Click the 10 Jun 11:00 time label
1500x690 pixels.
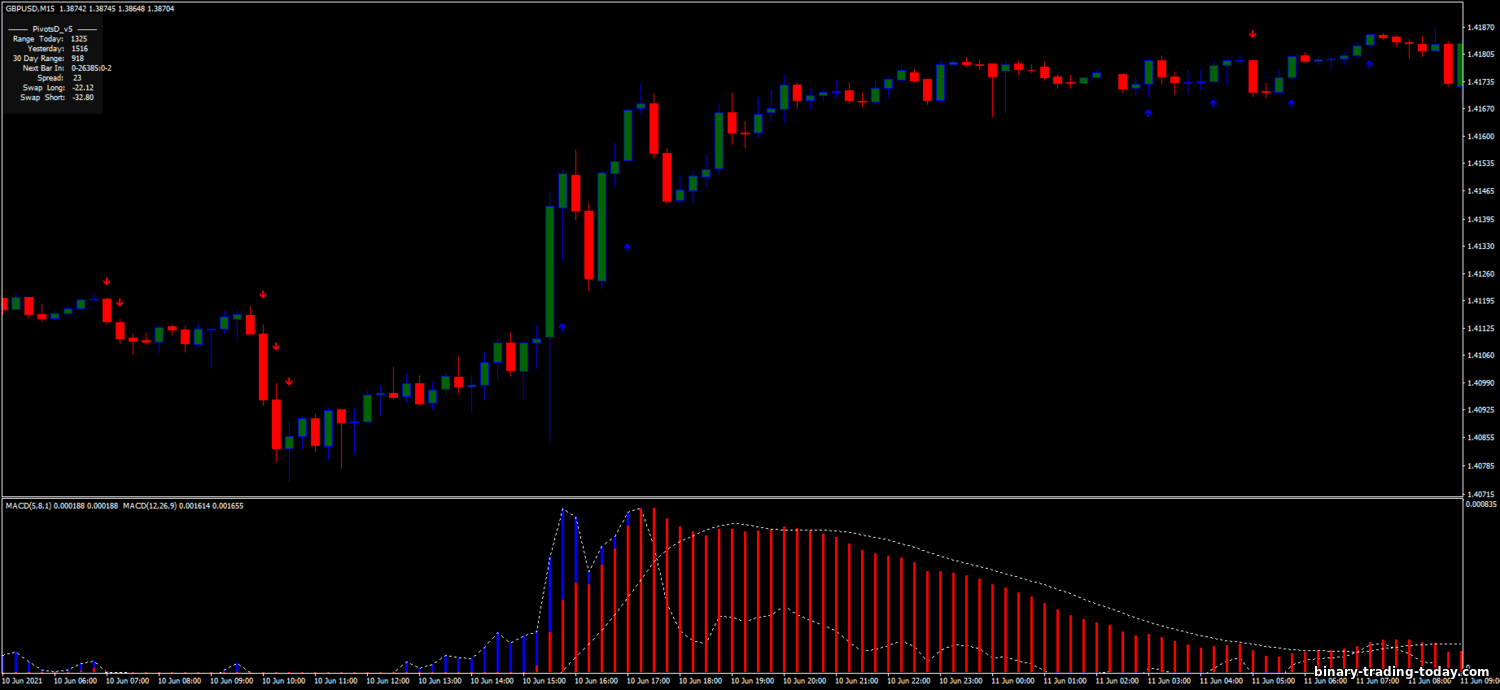[335, 681]
